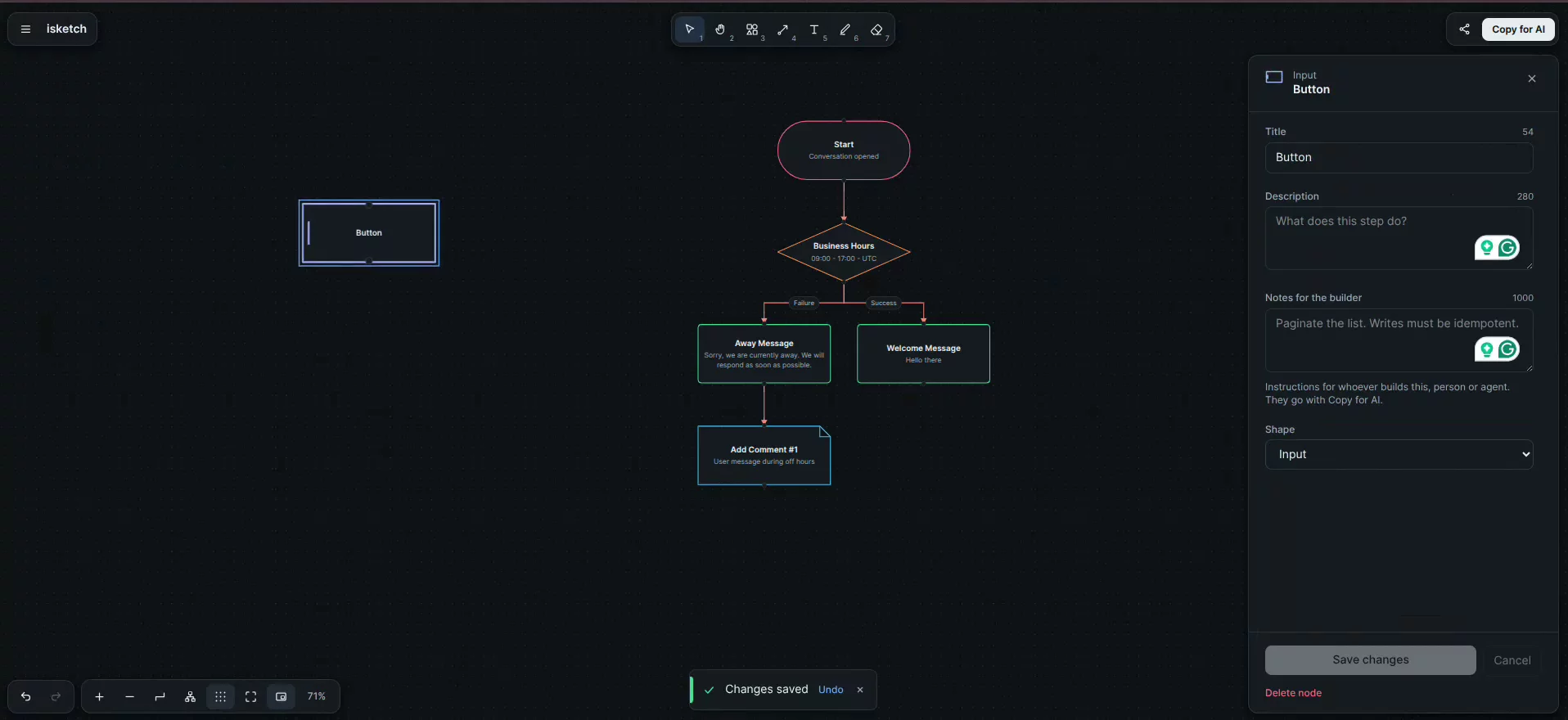The image size is (1568, 720).
Task: Fit the diagram to screen
Action: tap(250, 697)
